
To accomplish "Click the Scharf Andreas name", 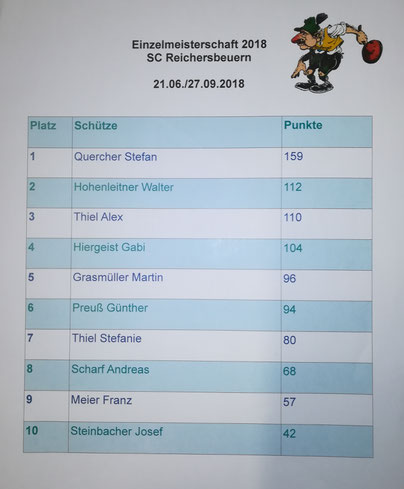I will point(110,369).
